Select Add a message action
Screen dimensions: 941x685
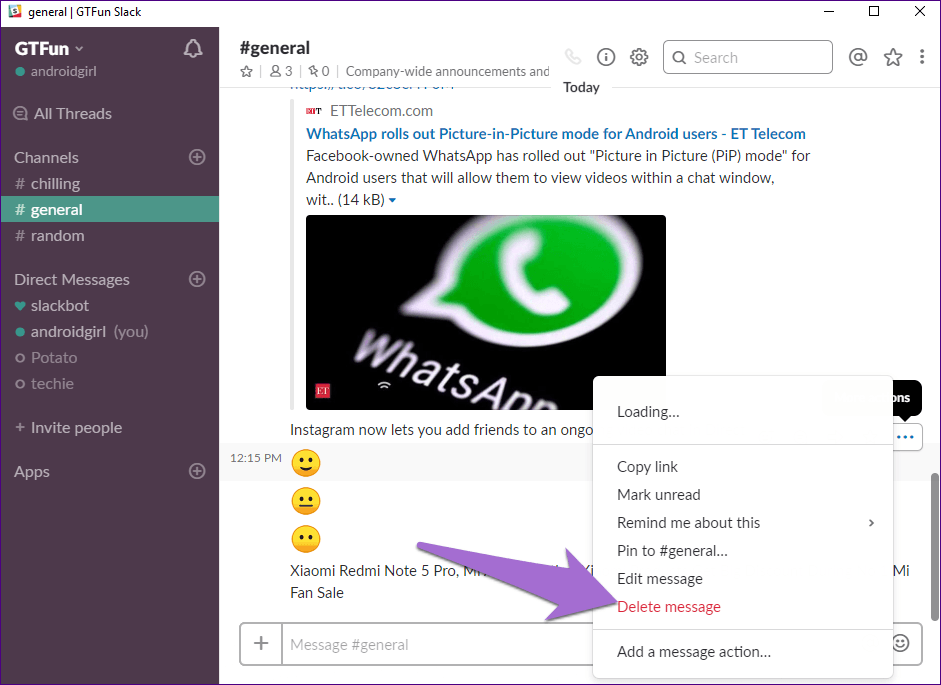744,651
